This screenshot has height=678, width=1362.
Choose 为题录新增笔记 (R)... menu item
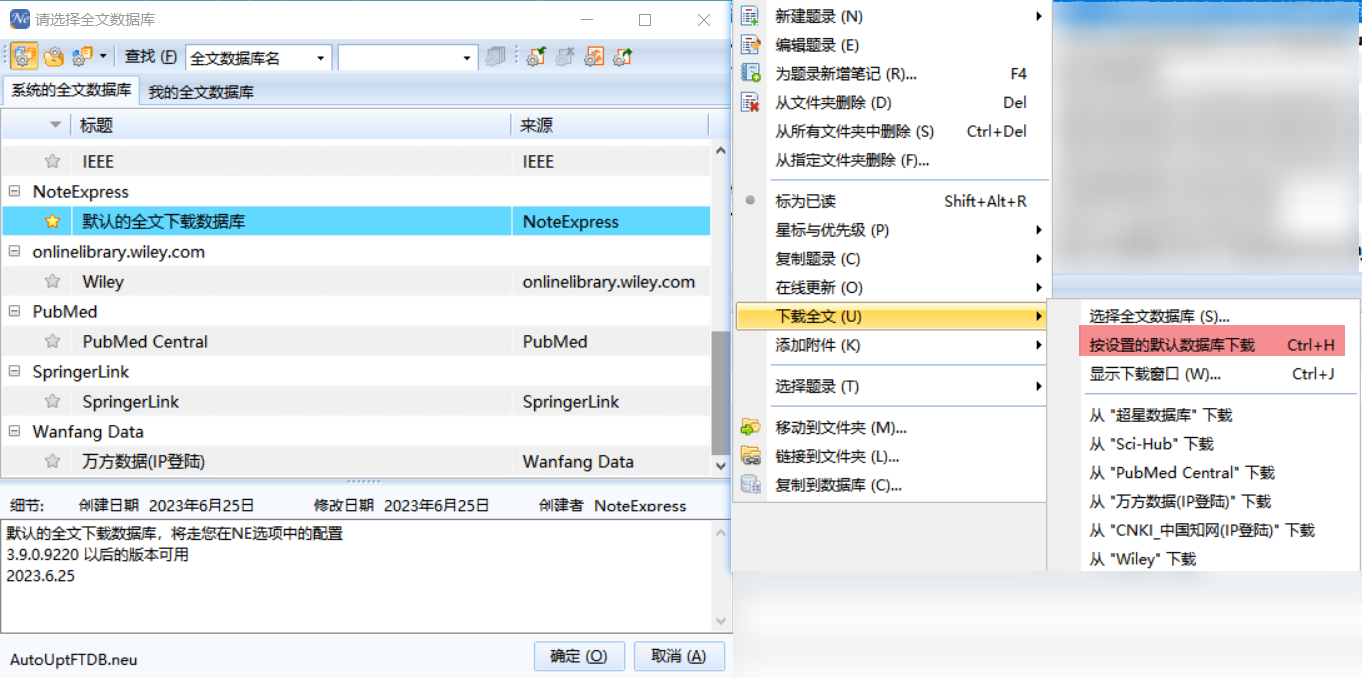point(892,74)
